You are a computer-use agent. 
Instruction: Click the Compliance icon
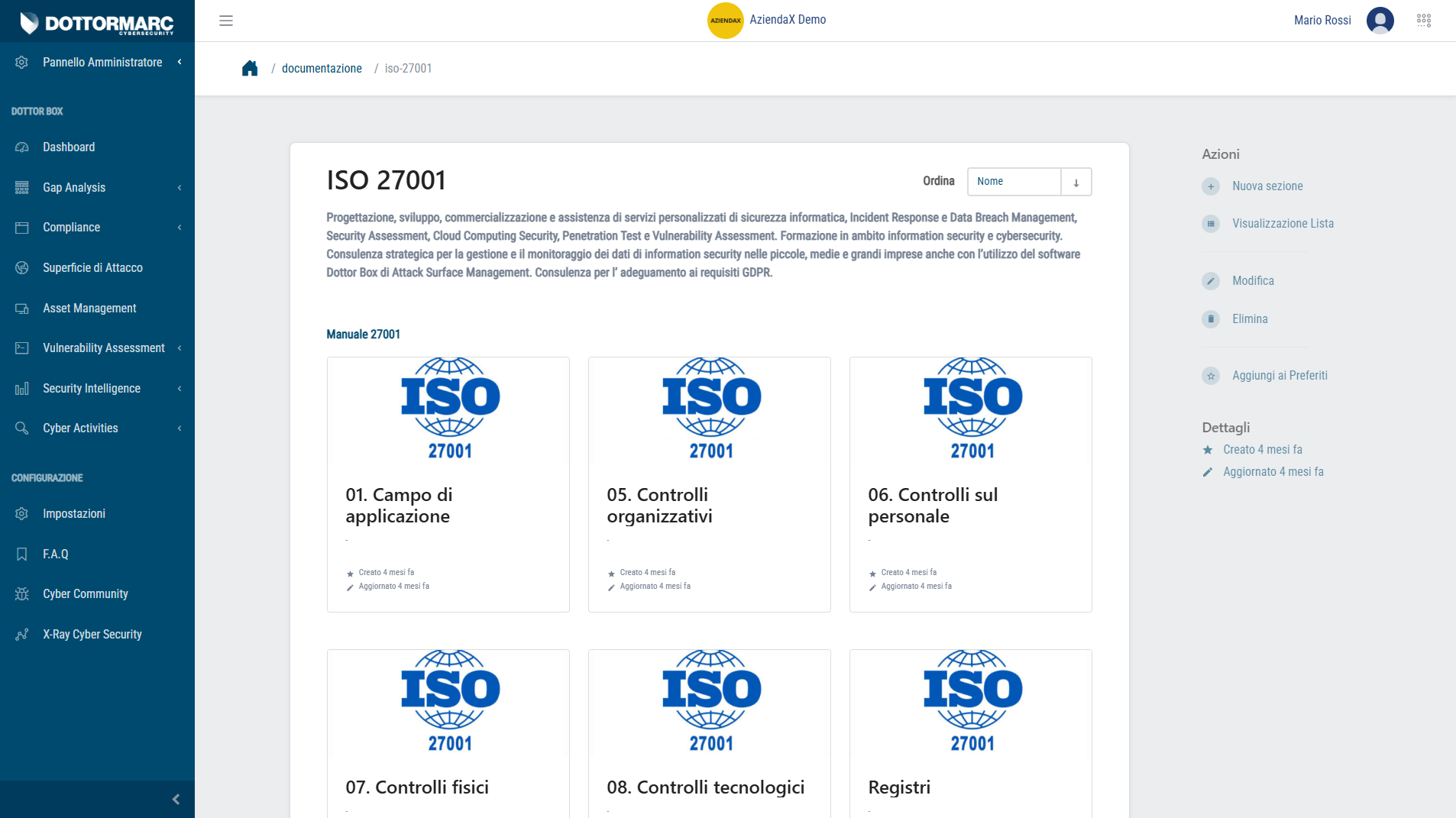pyautogui.click(x=22, y=228)
